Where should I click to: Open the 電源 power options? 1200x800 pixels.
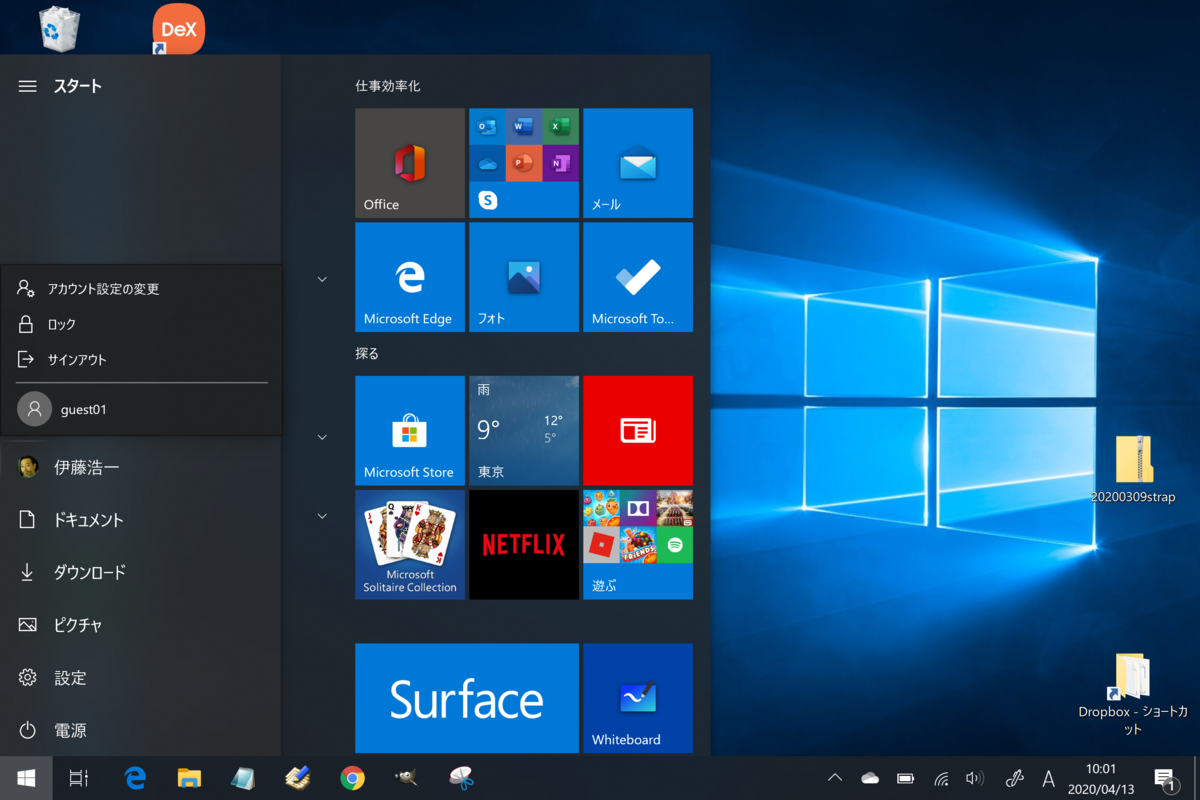click(141, 731)
